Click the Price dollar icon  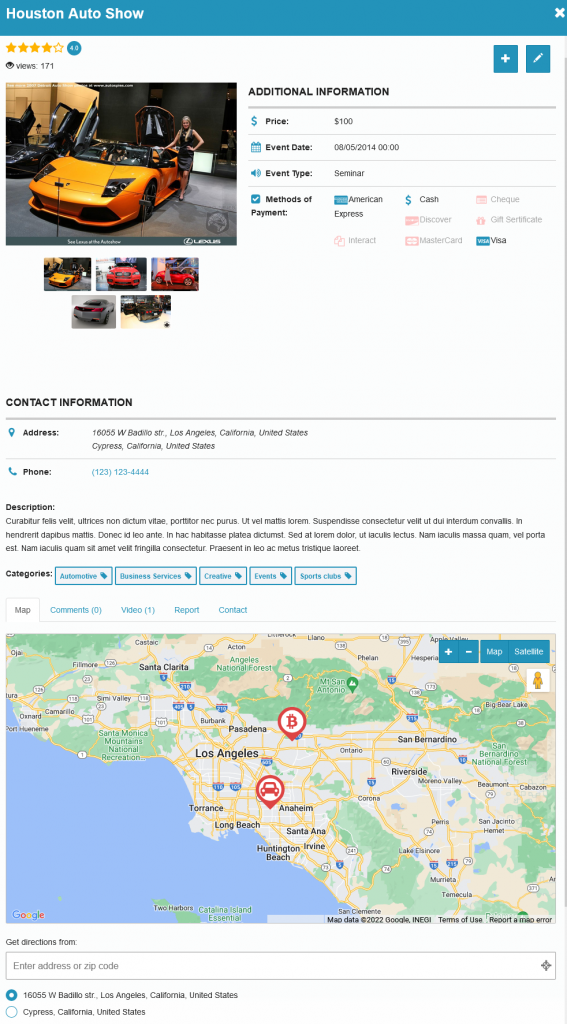tap(255, 121)
